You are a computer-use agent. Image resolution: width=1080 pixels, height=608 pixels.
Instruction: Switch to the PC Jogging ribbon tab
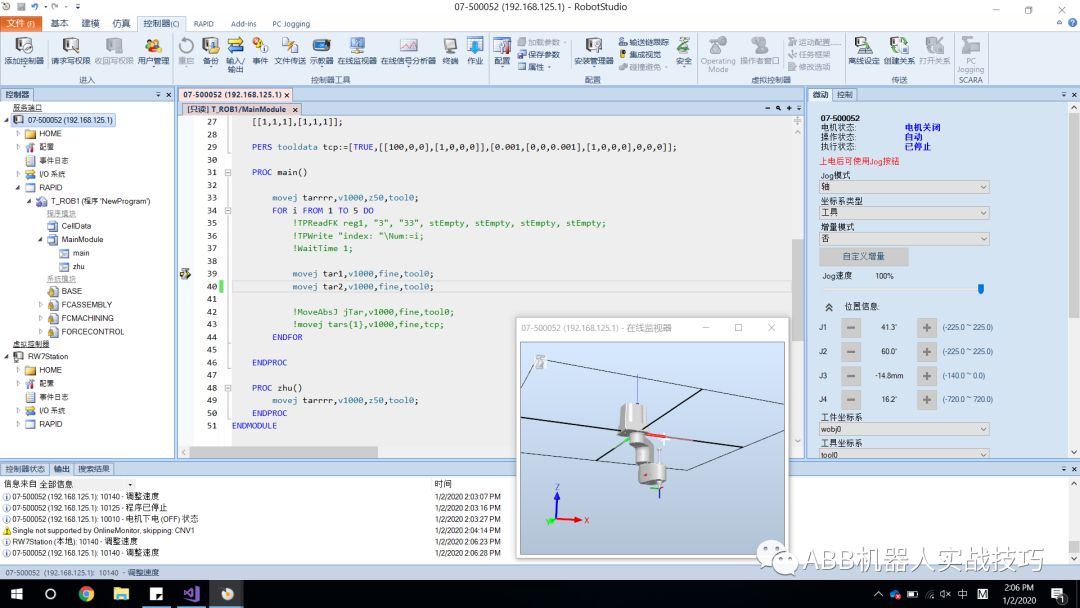(291, 23)
